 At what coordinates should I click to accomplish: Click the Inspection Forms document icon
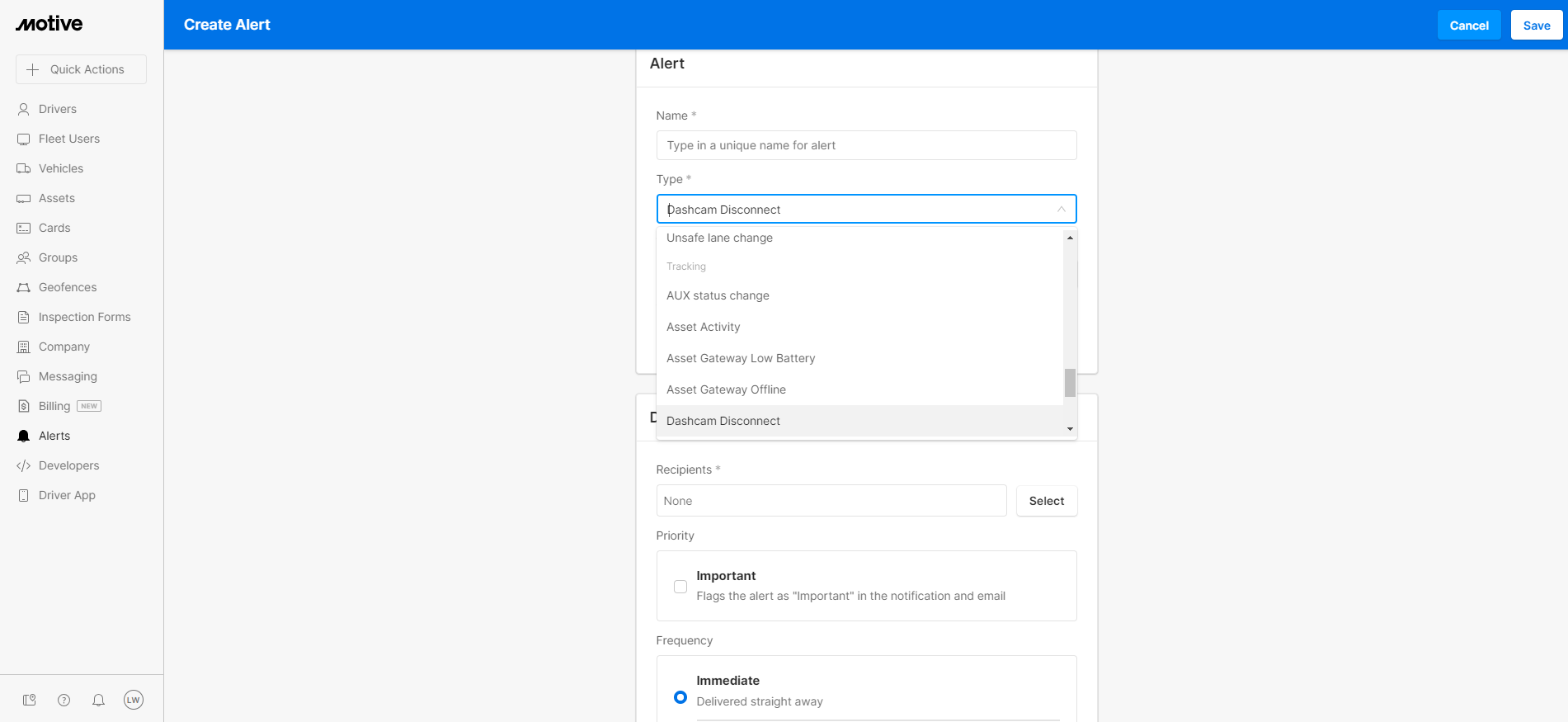click(x=24, y=317)
